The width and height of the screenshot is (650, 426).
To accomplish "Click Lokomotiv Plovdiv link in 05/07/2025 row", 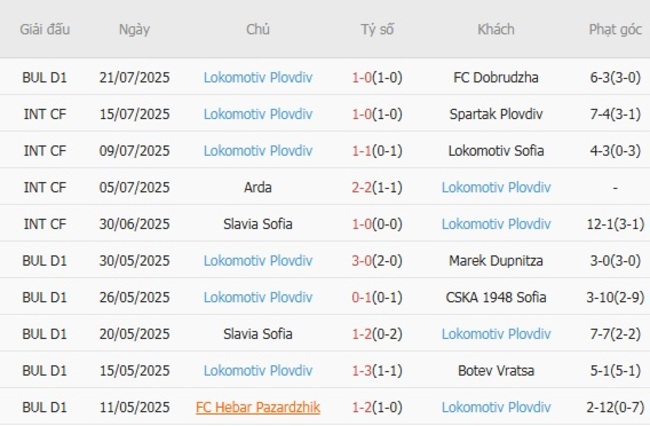I will pos(496,187).
